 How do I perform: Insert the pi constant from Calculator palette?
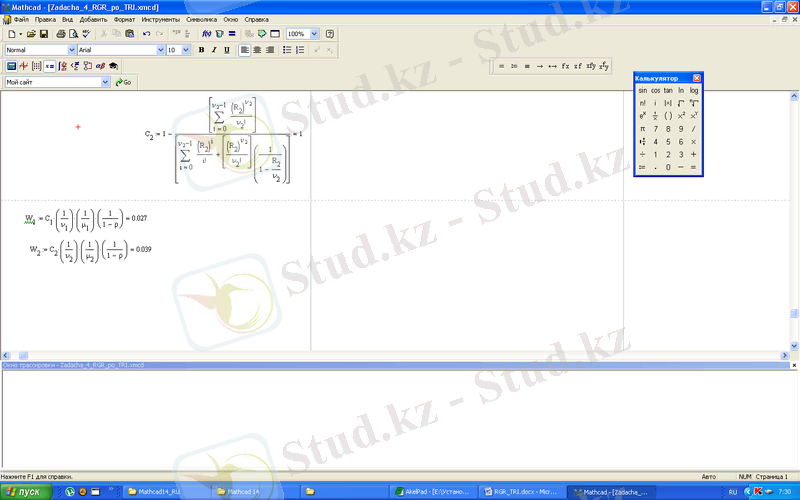pos(642,129)
